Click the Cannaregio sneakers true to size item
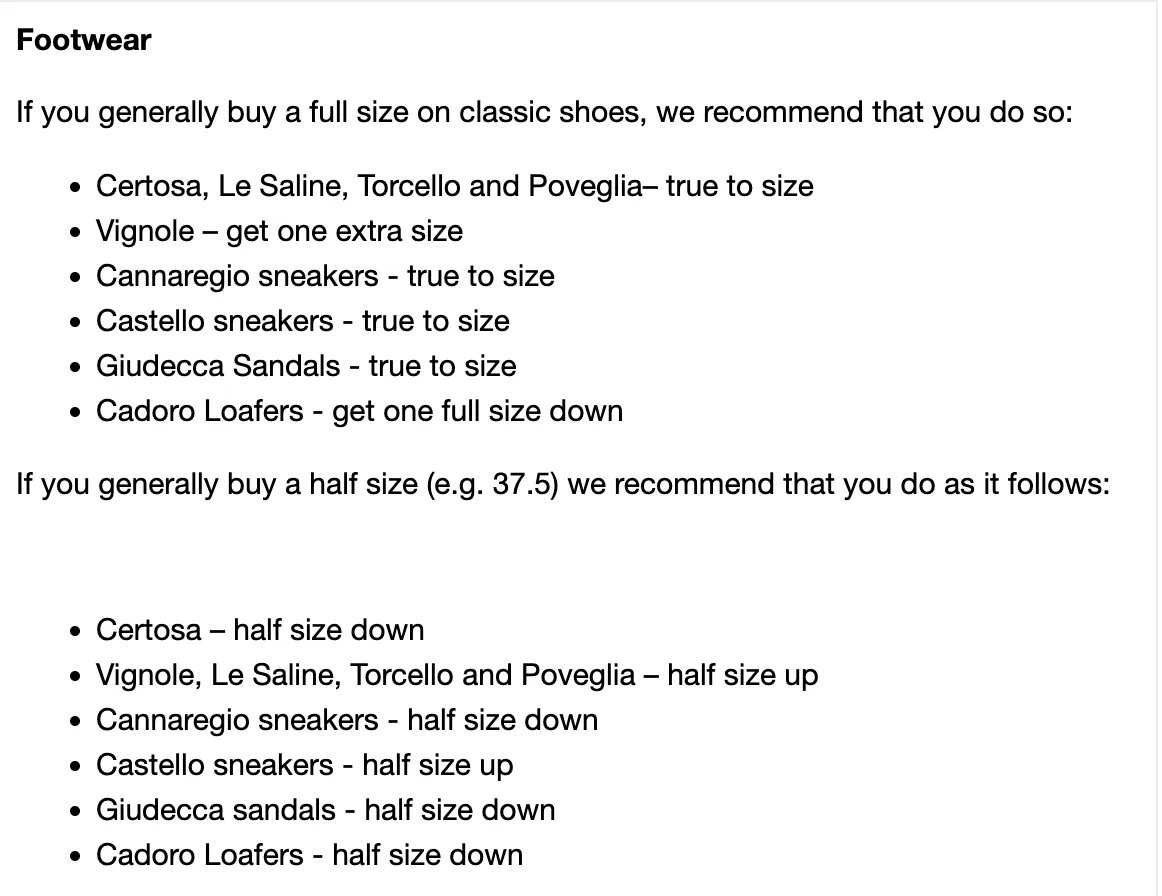 pyautogui.click(x=325, y=276)
